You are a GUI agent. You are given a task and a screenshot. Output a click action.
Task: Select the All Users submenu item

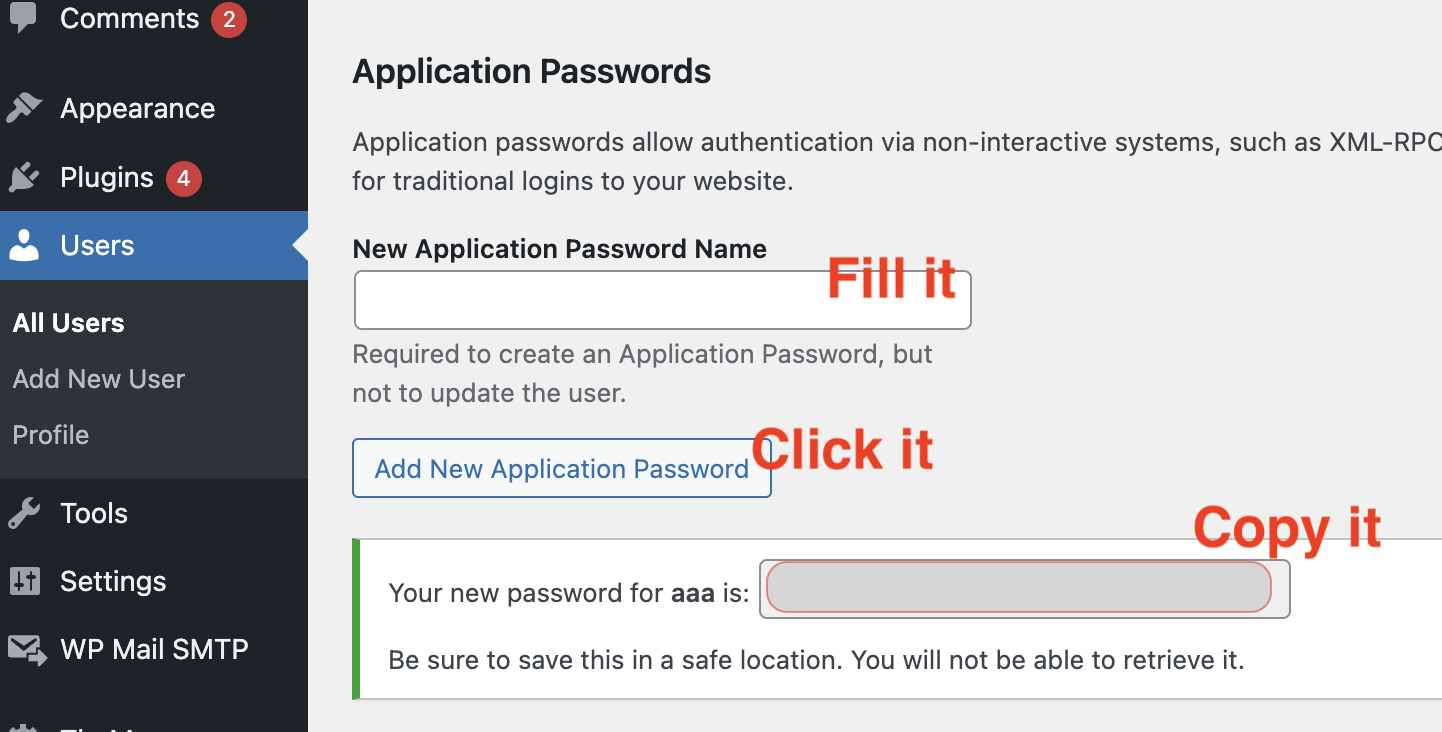point(69,323)
